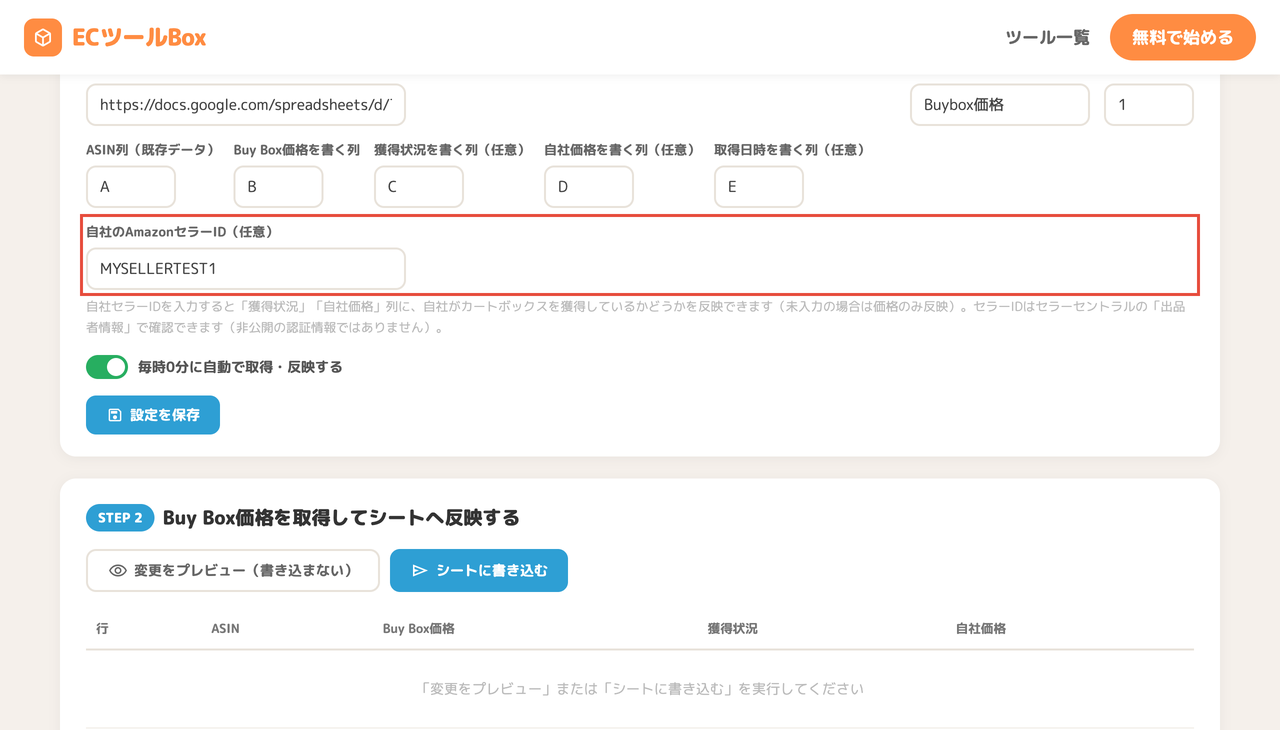Edit the Buy Box価格 column field B
Image resolution: width=1280 pixels, height=730 pixels.
pyautogui.click(x=278, y=187)
